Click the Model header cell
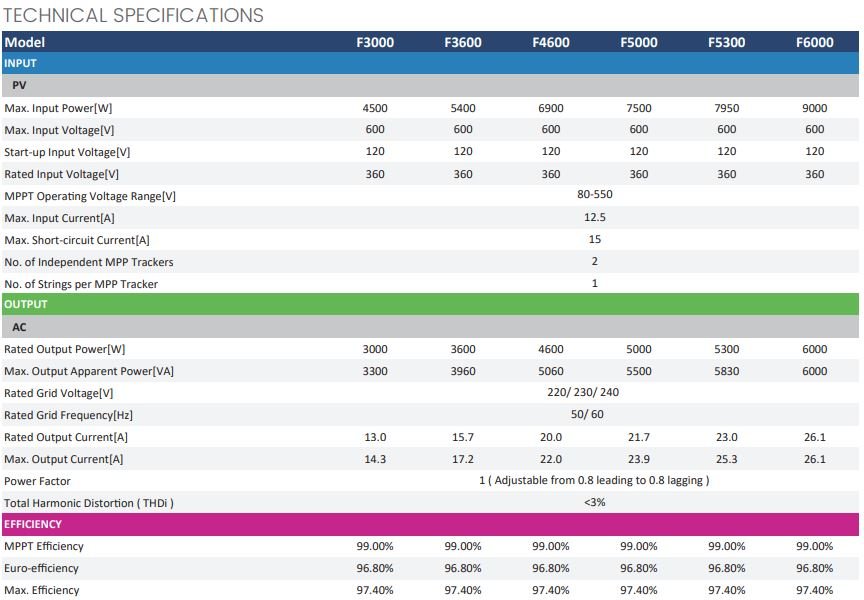Image resolution: width=864 pixels, height=600 pixels. tap(25, 42)
